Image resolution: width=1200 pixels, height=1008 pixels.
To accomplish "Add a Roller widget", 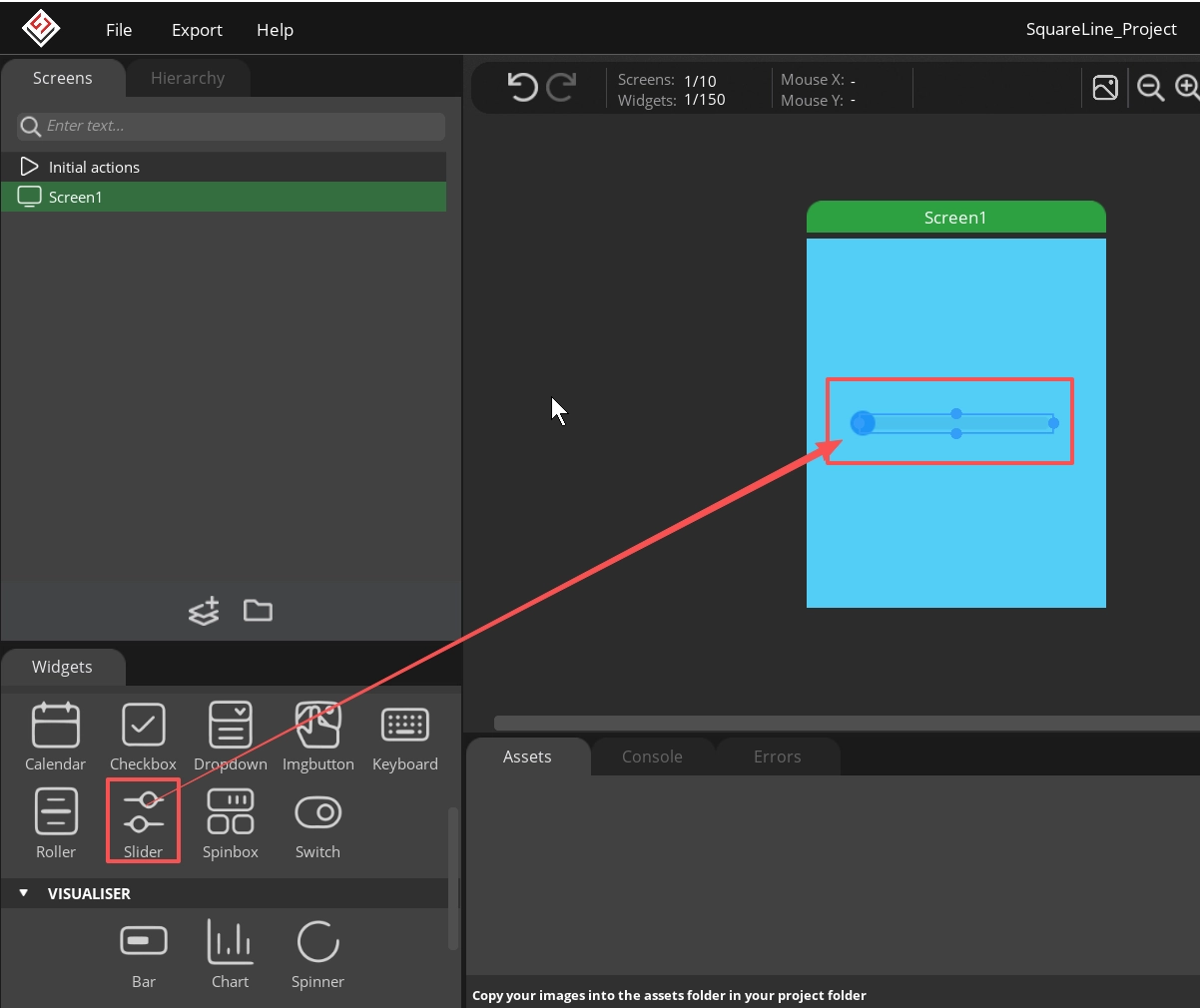I will 56,823.
